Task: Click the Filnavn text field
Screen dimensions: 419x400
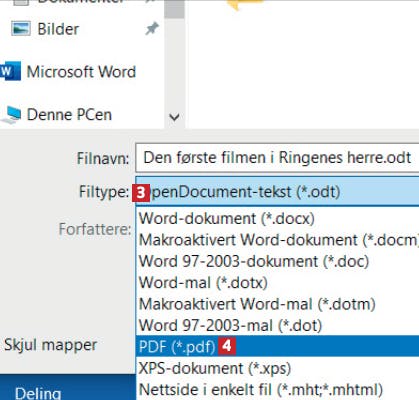Action: [277, 158]
